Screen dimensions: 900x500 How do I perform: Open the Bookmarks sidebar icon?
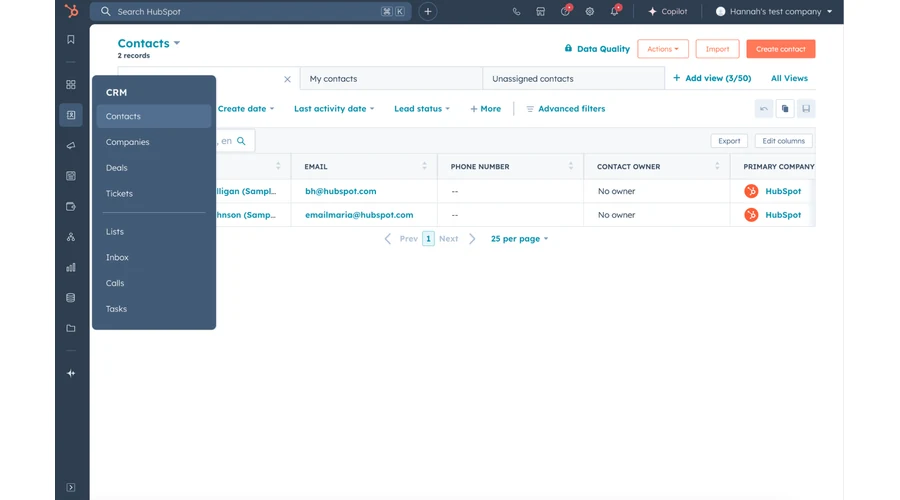point(71,40)
